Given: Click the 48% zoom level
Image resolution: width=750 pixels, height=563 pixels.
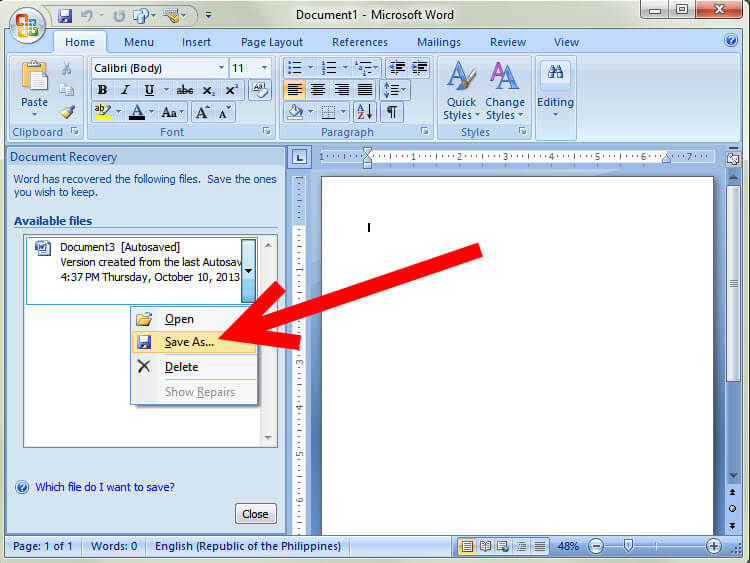Looking at the screenshot, I should (568, 546).
